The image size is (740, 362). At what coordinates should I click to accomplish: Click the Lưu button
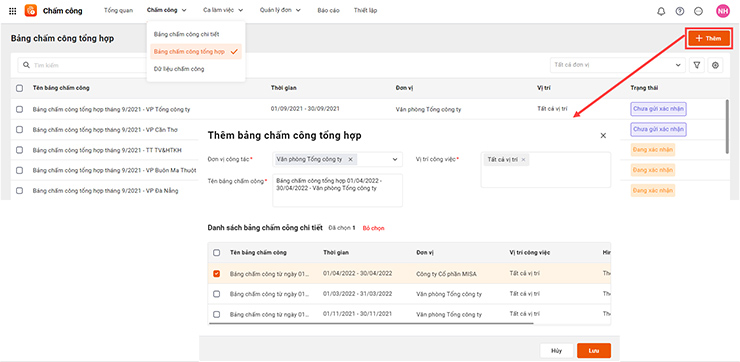594,351
